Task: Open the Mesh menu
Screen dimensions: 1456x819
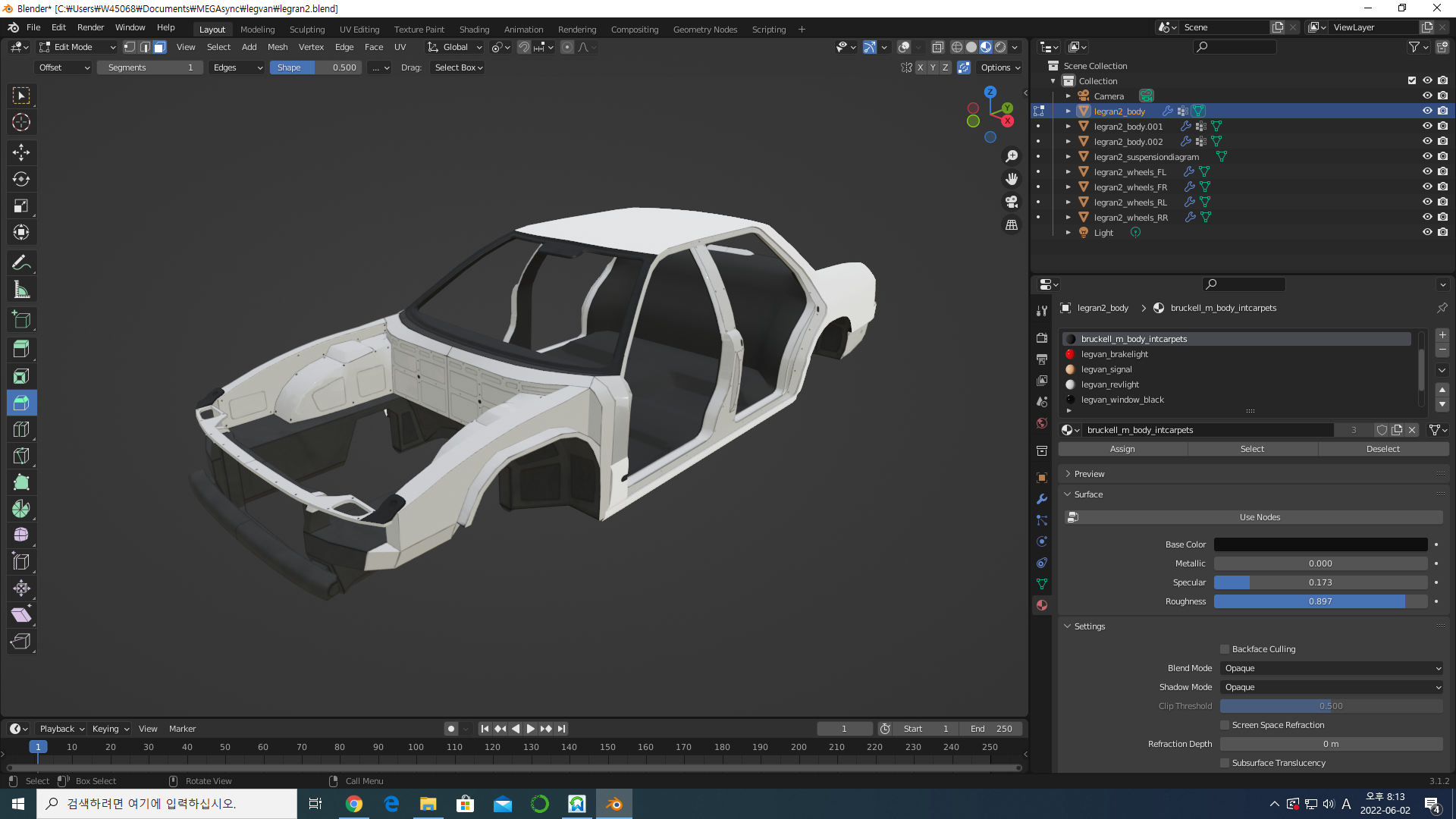Action: coord(278,47)
